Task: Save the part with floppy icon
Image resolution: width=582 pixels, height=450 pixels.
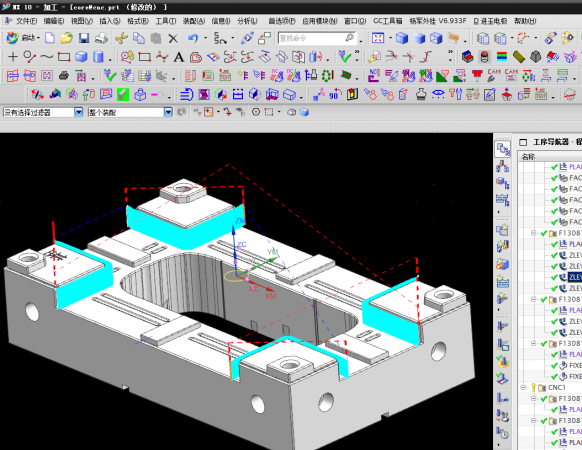Action: point(84,38)
